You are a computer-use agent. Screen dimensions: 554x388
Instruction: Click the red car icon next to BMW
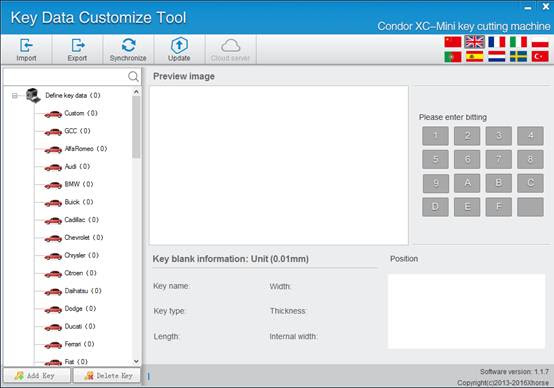click(x=53, y=185)
